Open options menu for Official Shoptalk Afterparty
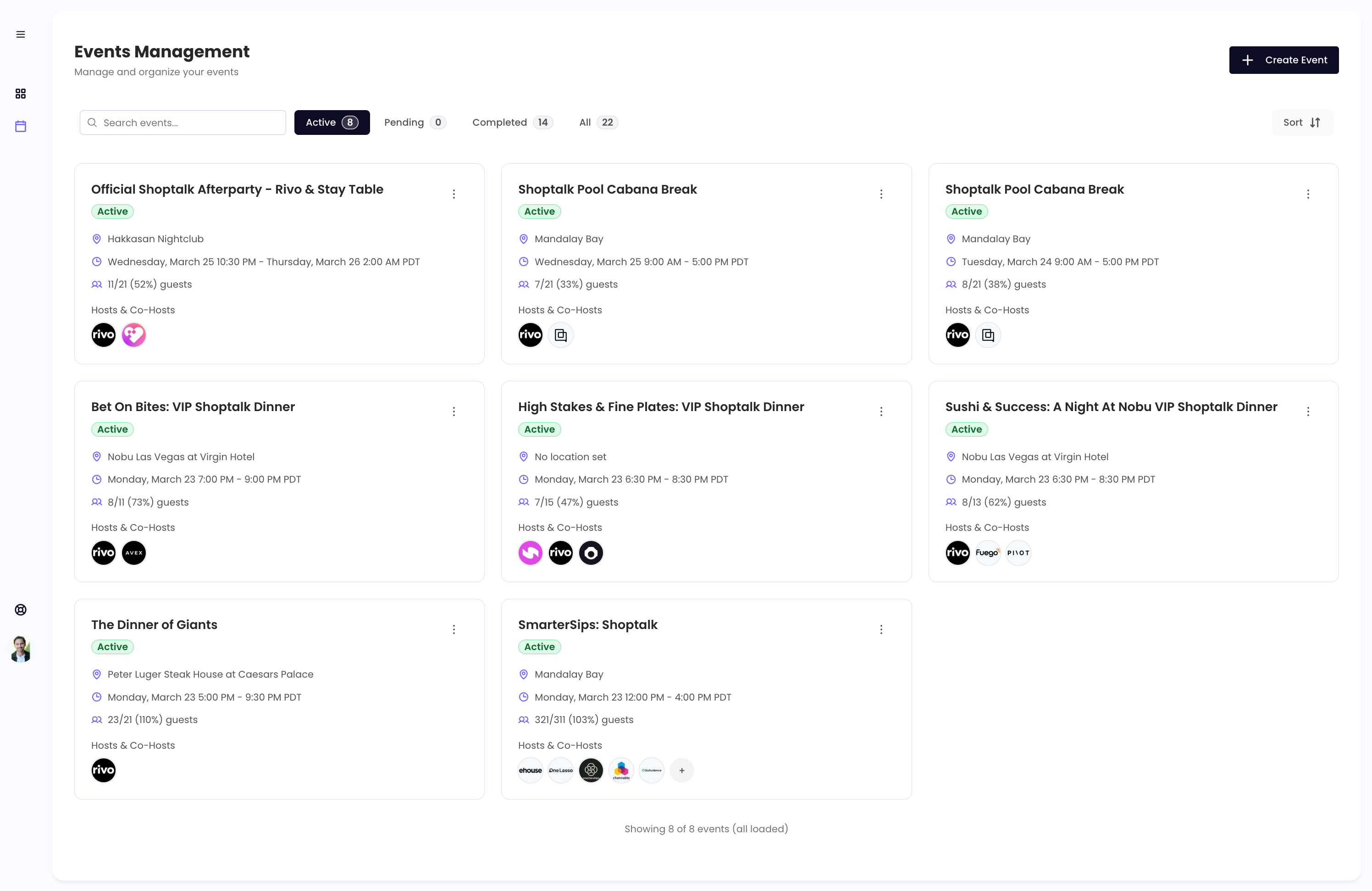 coord(454,194)
